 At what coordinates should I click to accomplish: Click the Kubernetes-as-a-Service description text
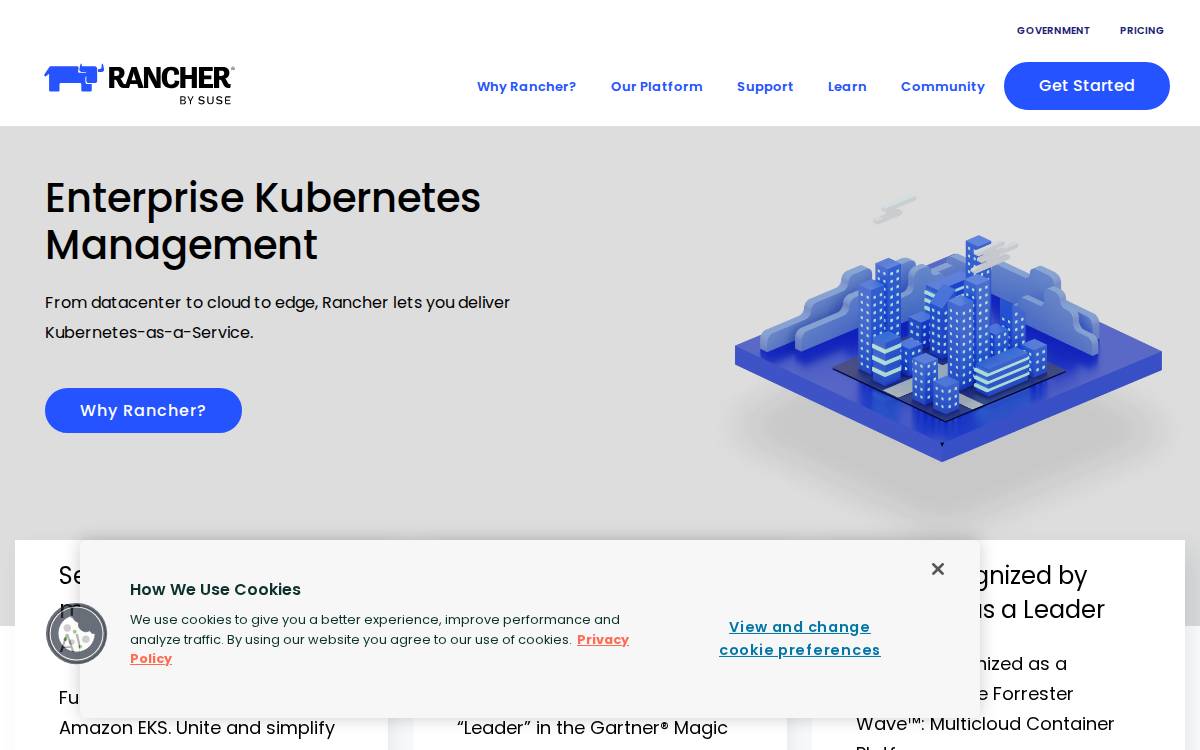pos(278,317)
